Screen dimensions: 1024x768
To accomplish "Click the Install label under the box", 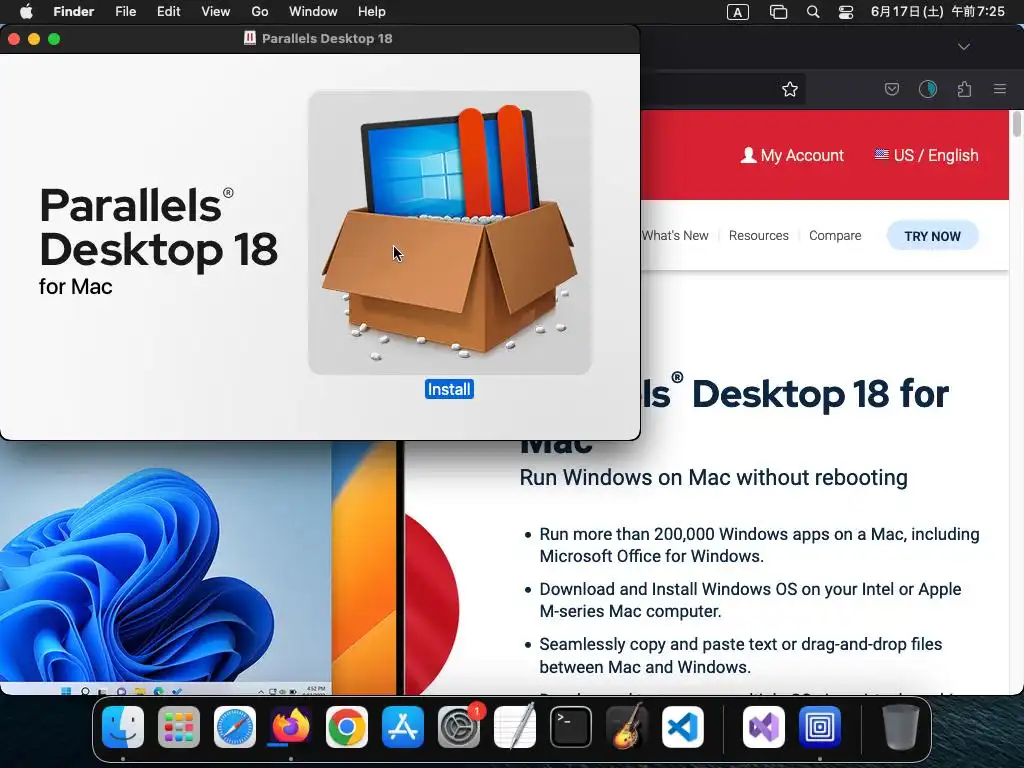I will 449,389.
